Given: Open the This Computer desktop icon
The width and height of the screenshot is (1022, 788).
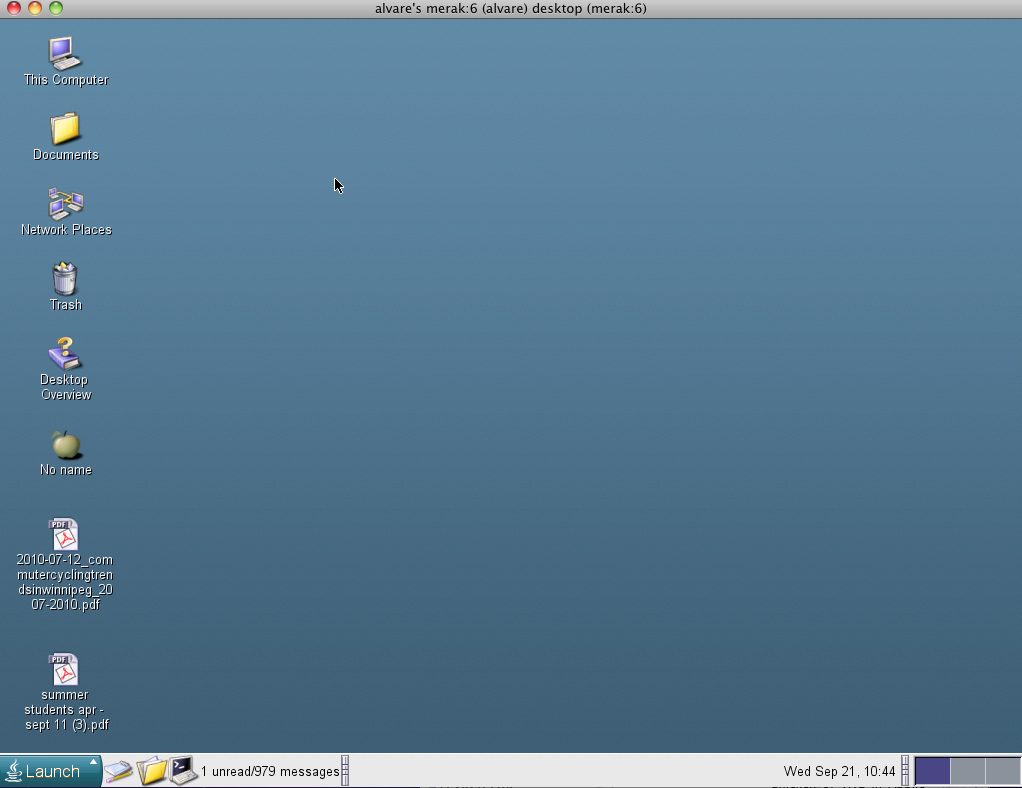Looking at the screenshot, I should [x=65, y=53].
